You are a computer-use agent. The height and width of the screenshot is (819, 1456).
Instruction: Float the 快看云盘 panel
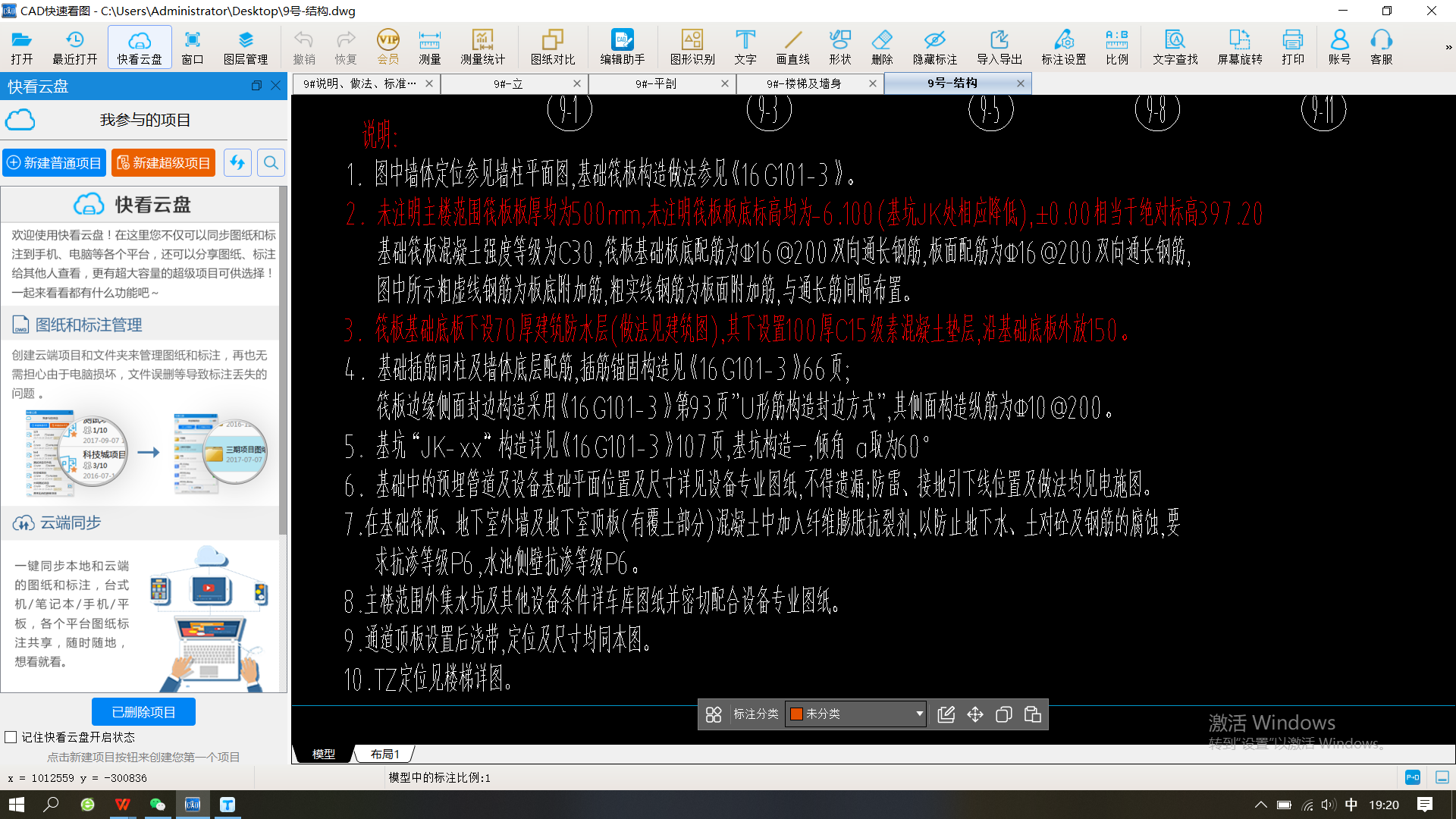pos(256,86)
